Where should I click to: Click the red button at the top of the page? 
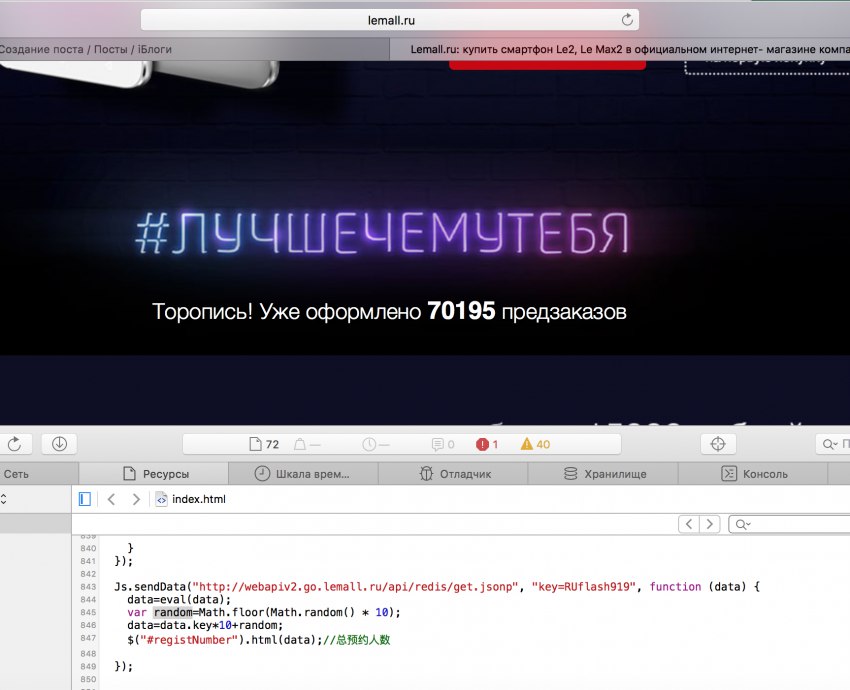click(548, 65)
